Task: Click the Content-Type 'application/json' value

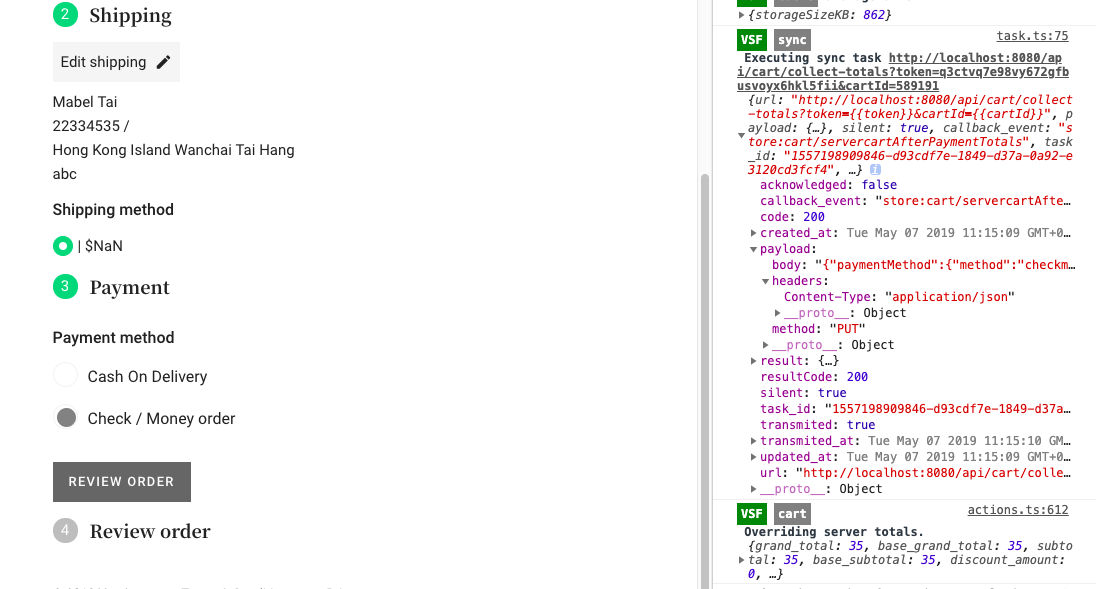Action: click(949, 297)
